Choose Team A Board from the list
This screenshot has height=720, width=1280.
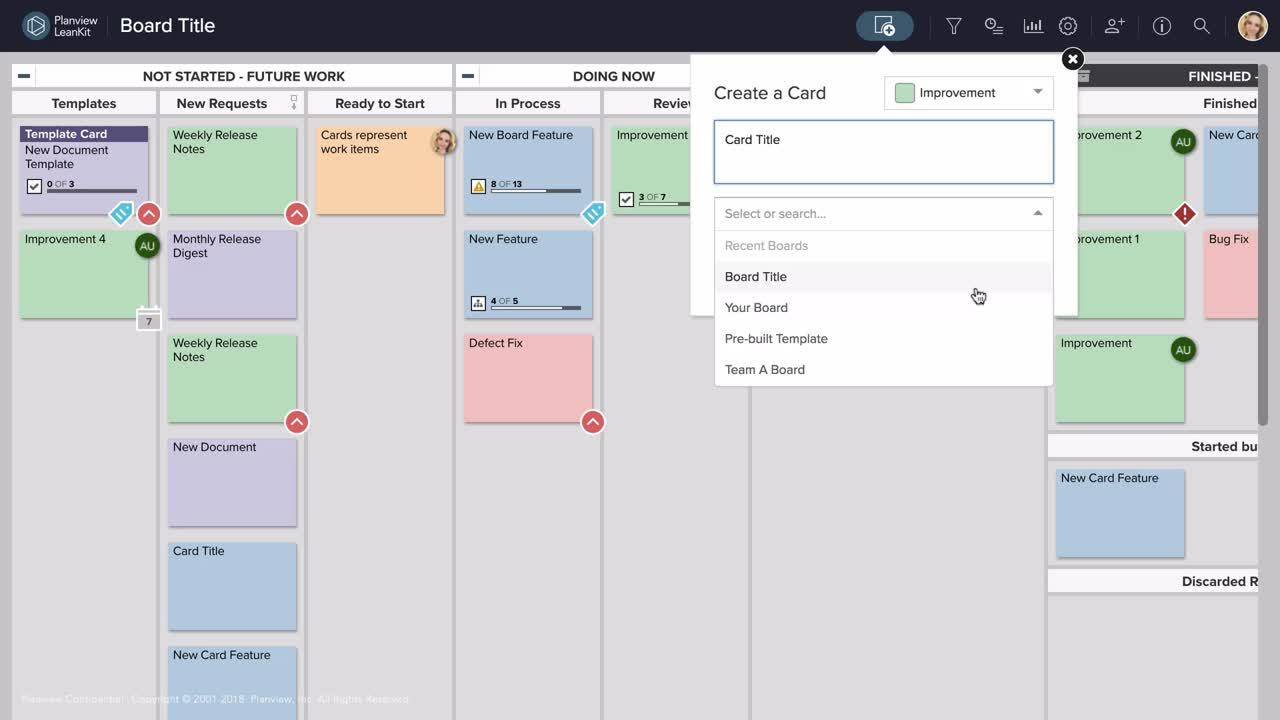click(765, 369)
